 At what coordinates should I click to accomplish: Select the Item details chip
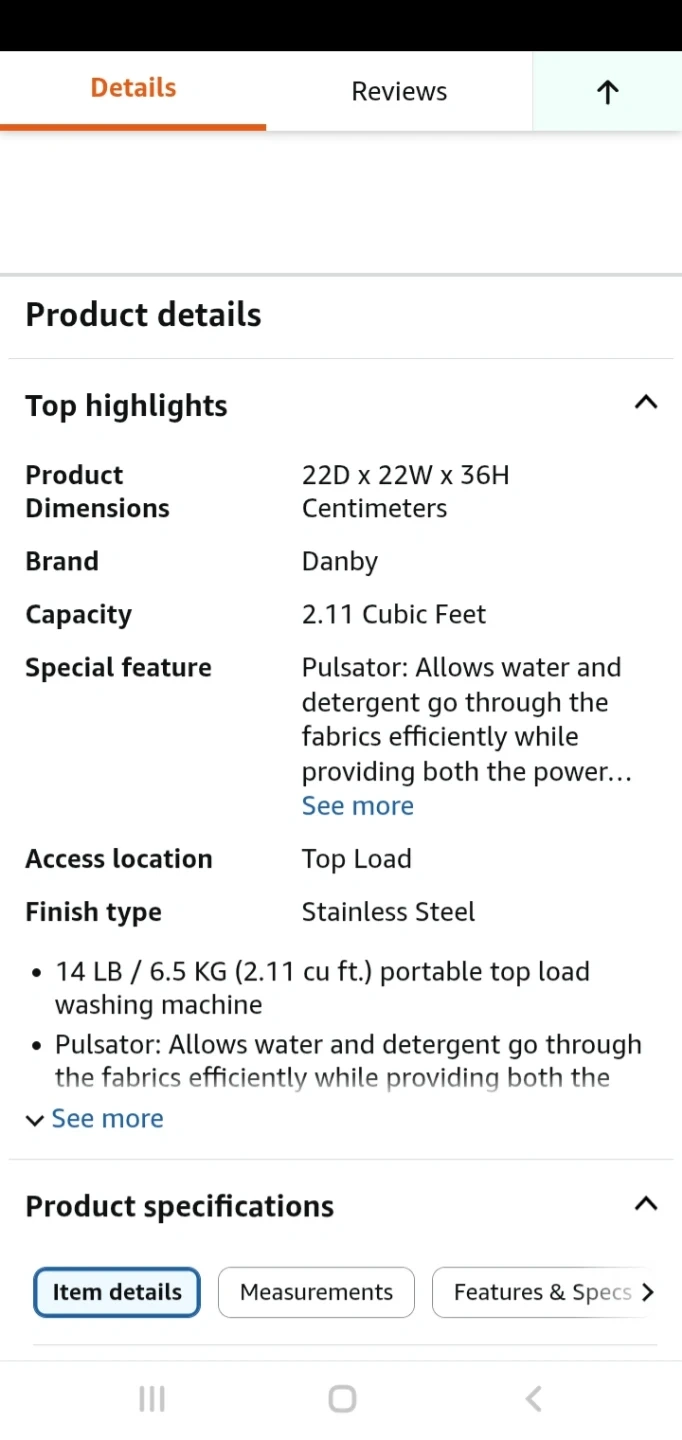[x=117, y=1292]
